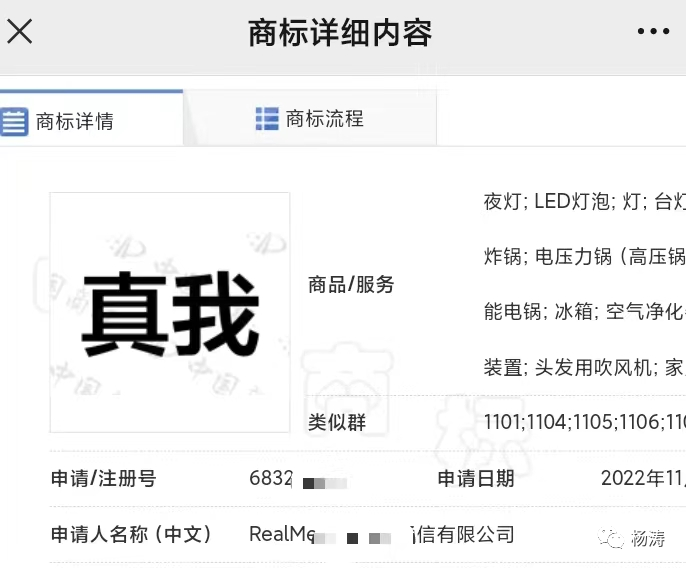Click the 申请人名称（中文） label
Viewport: 686px width, 568px height.
coord(131,534)
